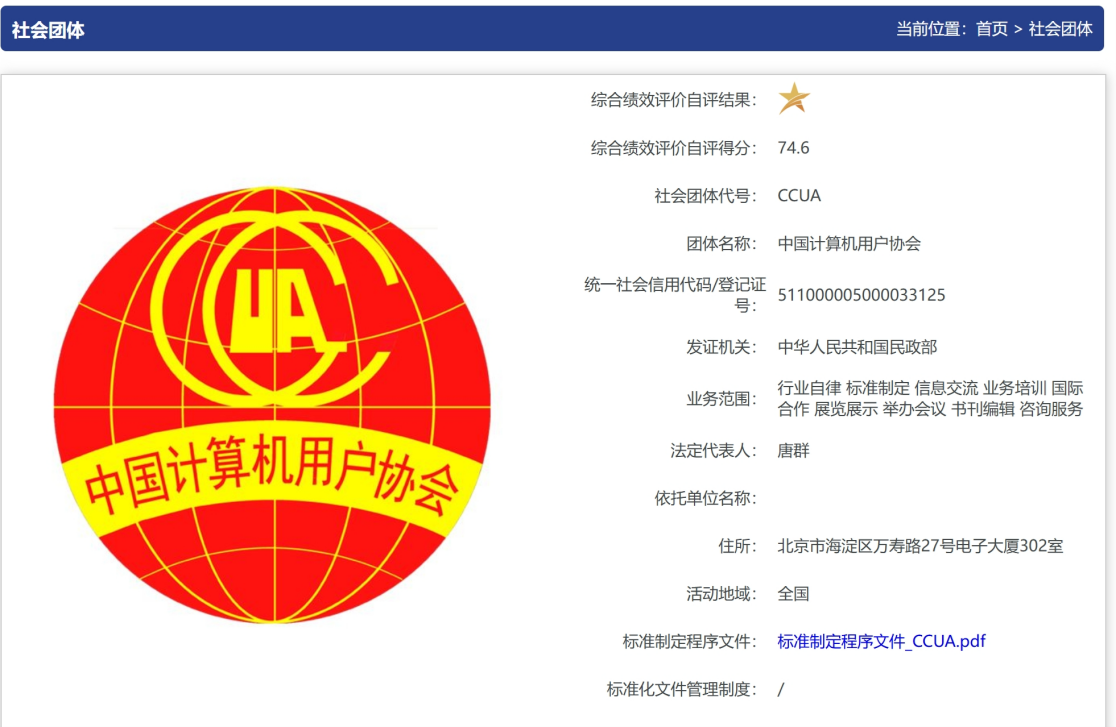Viewport: 1116px width, 727px height.
Task: Click the 标准化文件管理制度 label
Action: tap(681, 689)
